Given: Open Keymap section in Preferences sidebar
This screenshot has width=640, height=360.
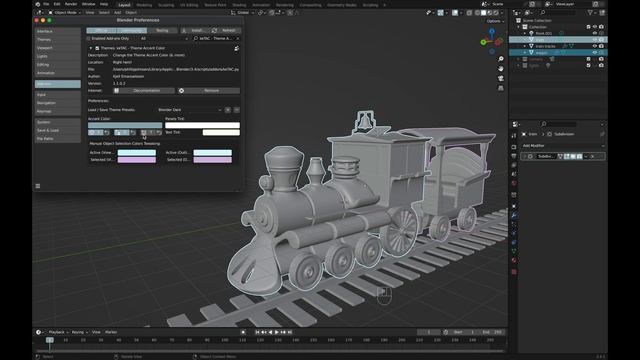Looking at the screenshot, I should click(58, 111).
